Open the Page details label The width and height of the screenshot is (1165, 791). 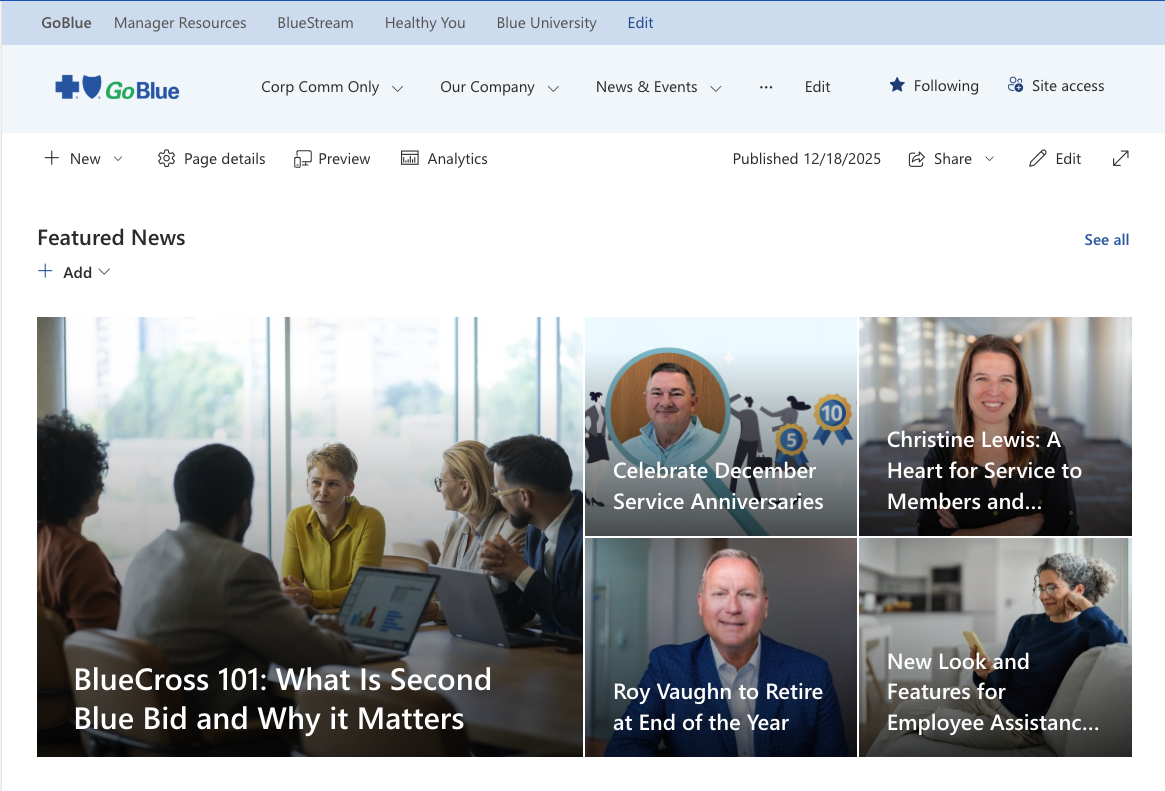[x=224, y=159]
